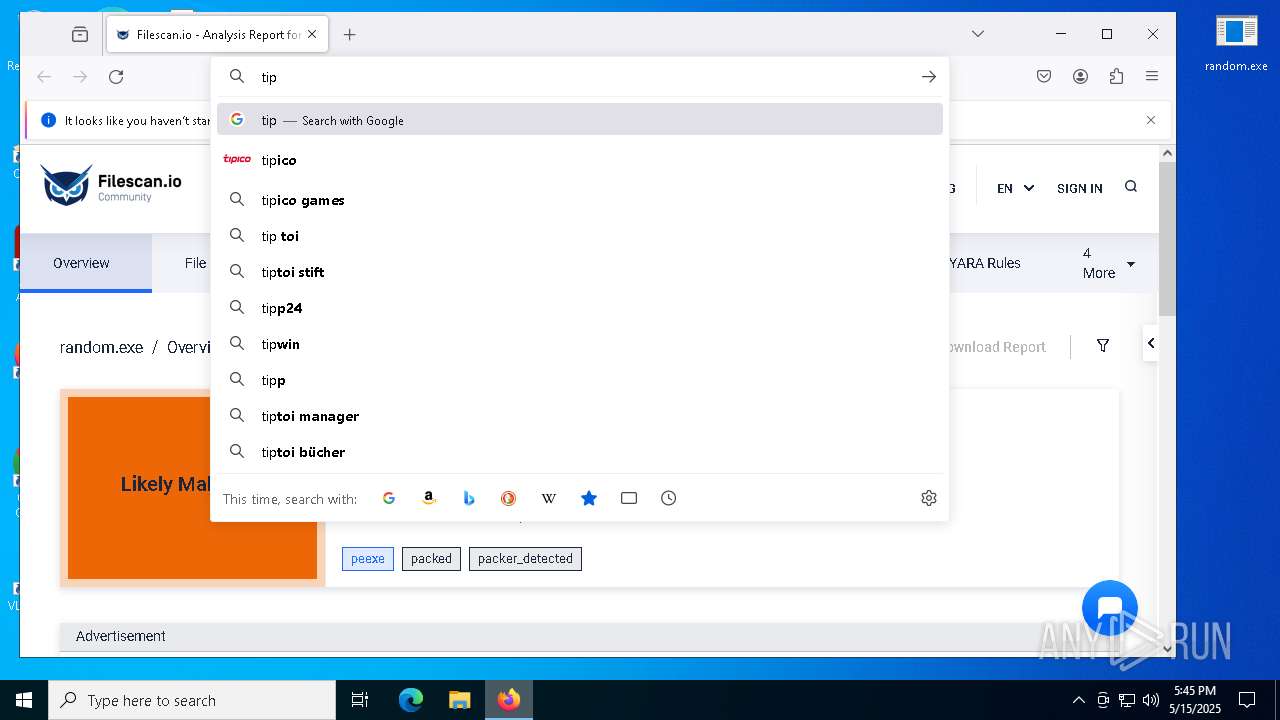Screen dimensions: 1280x720
Task: Search this time with Wikipedia icon
Action: tap(549, 498)
